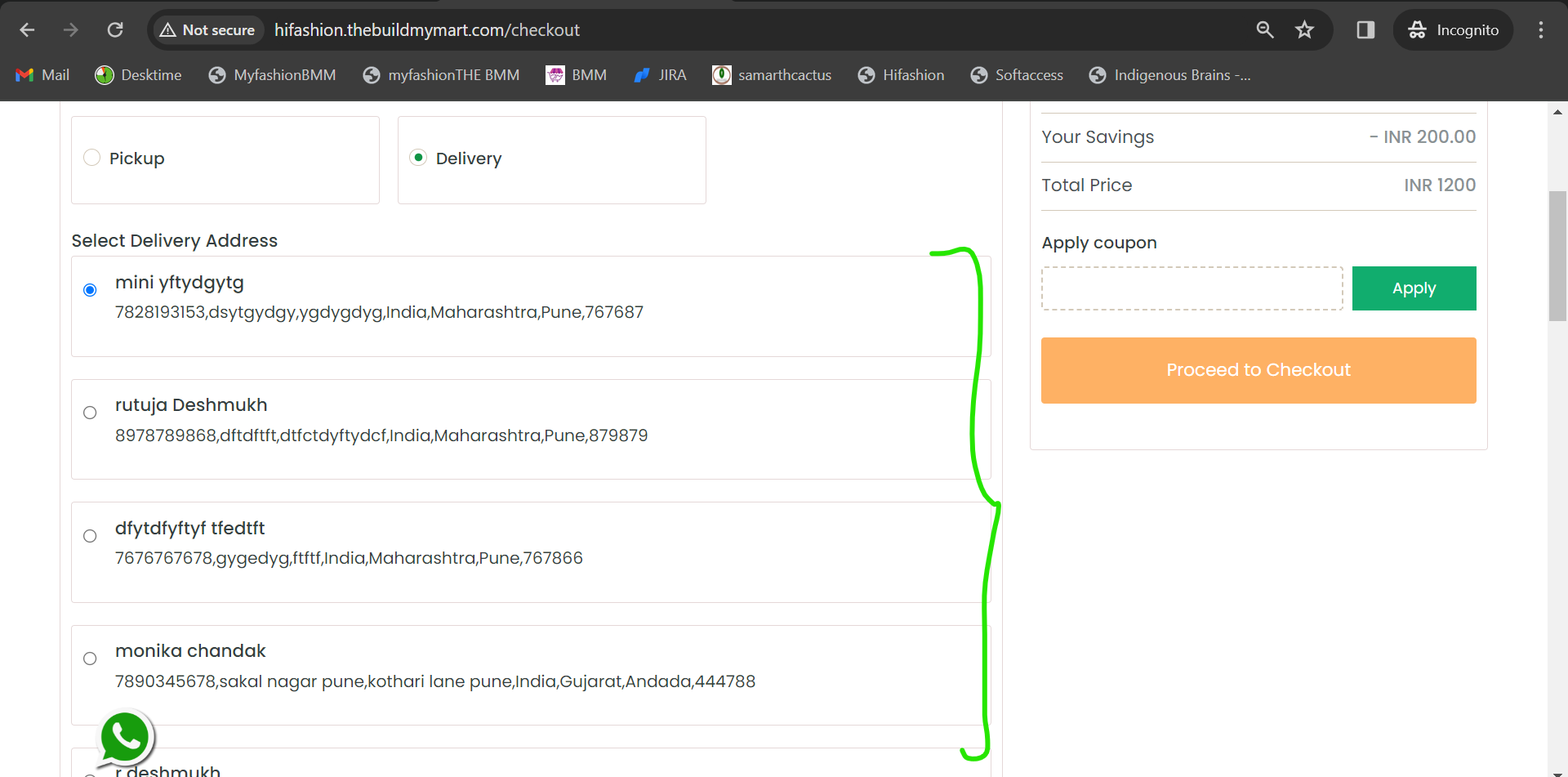This screenshot has width=1568, height=777.
Task: Open the Chrome three-dot menu
Action: tap(1541, 30)
